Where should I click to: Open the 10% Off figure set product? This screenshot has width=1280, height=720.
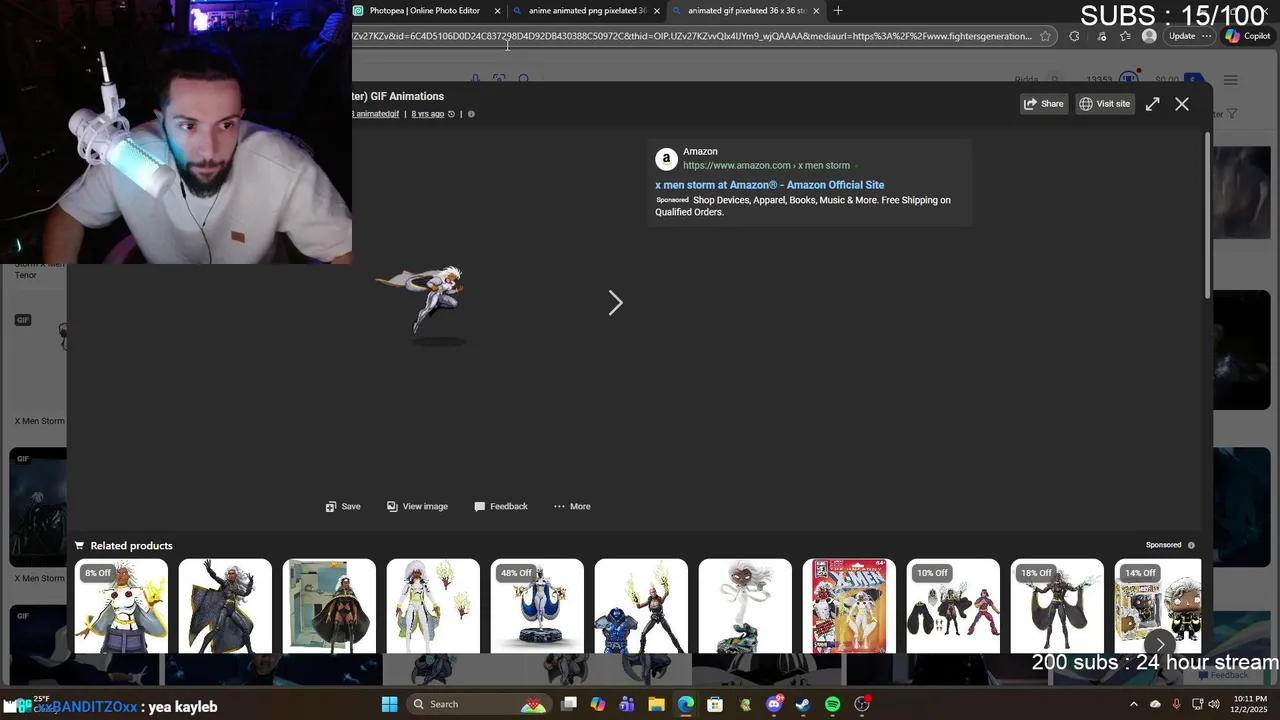click(x=953, y=606)
